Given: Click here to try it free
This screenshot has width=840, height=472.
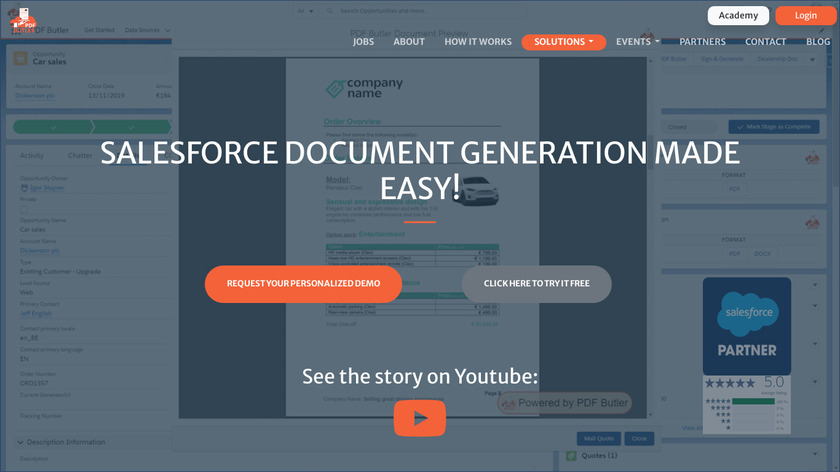Looking at the screenshot, I should [536, 283].
